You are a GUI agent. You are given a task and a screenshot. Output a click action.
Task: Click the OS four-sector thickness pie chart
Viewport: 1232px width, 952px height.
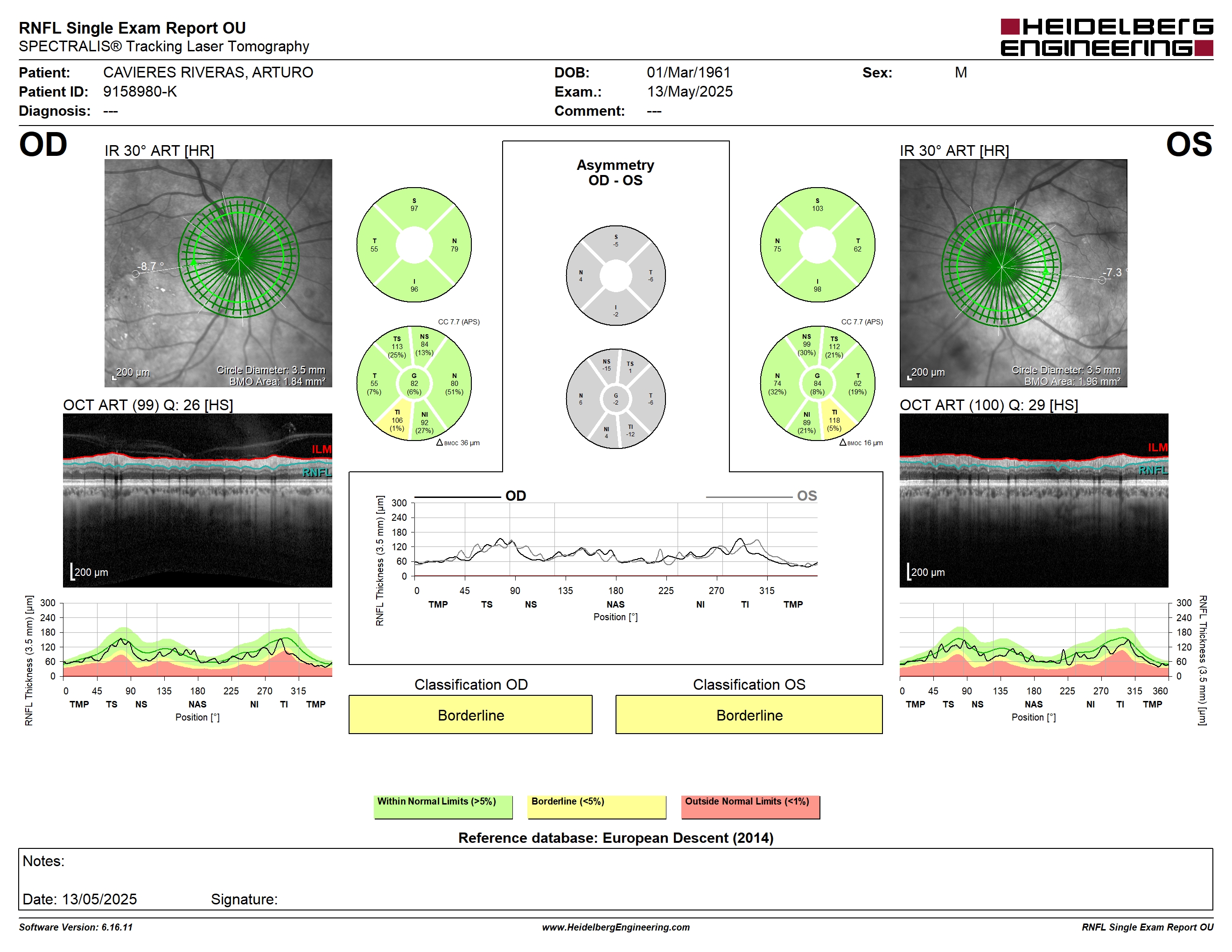coord(818,245)
